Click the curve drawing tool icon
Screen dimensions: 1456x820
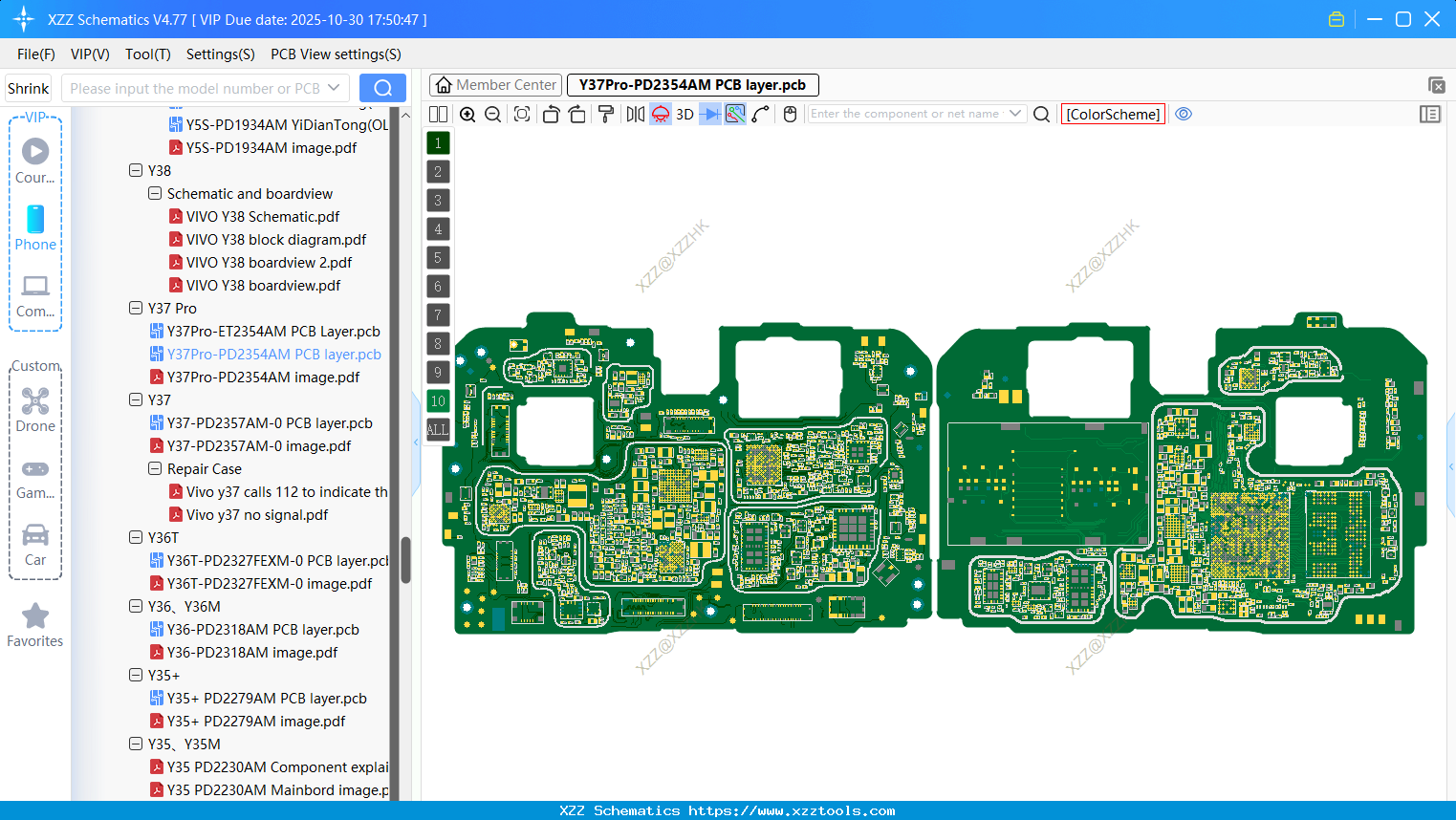click(759, 114)
